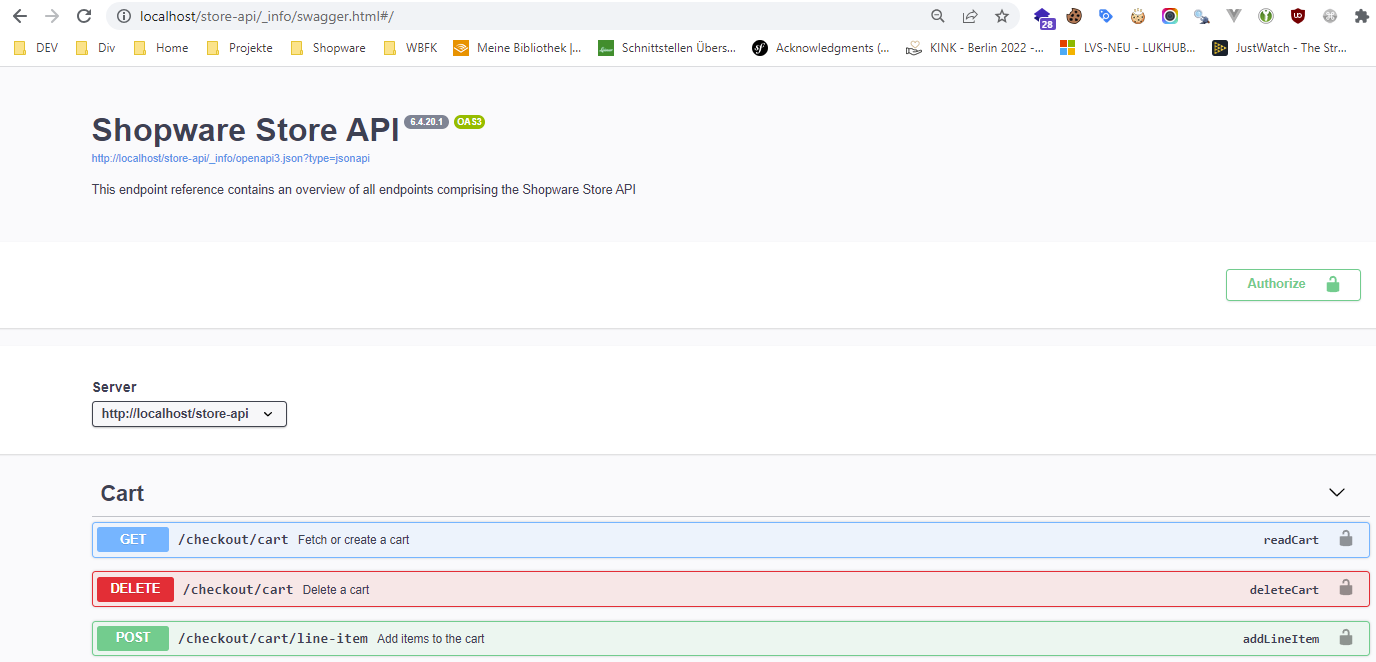The height and width of the screenshot is (662, 1376).
Task: Open the Div bookmarks folder
Action: [94, 47]
